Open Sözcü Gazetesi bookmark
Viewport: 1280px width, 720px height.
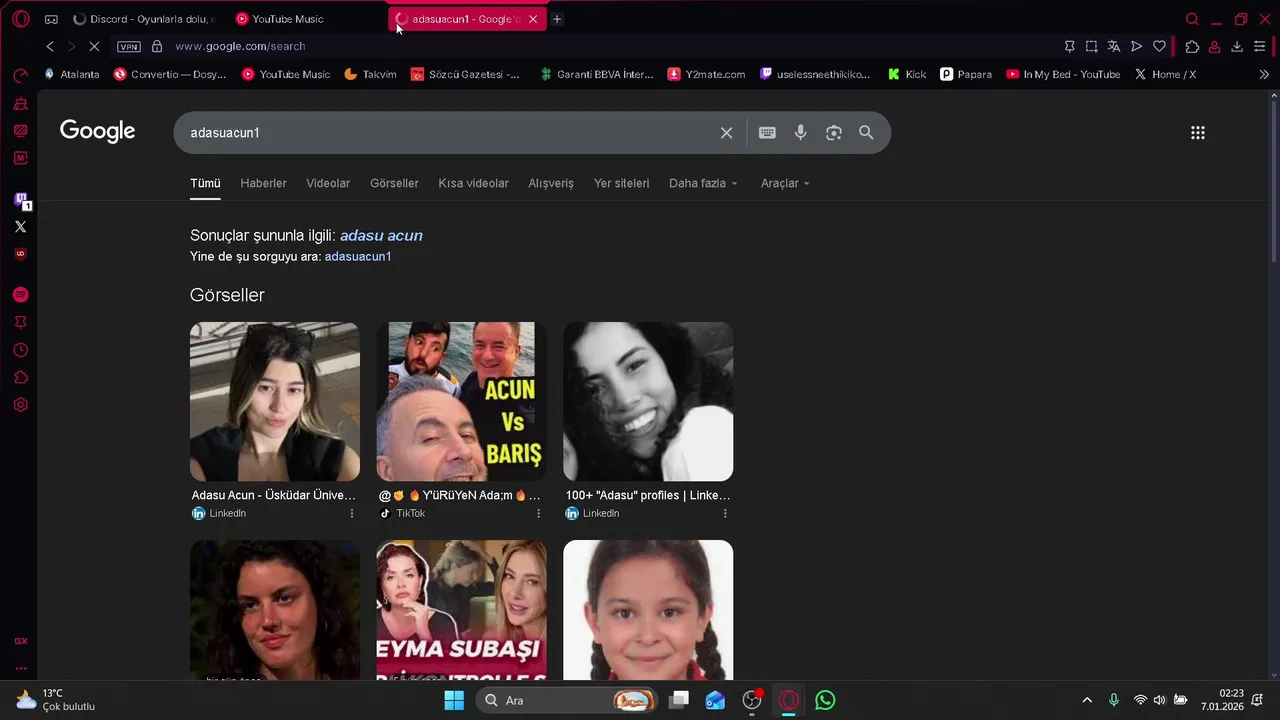tap(465, 74)
